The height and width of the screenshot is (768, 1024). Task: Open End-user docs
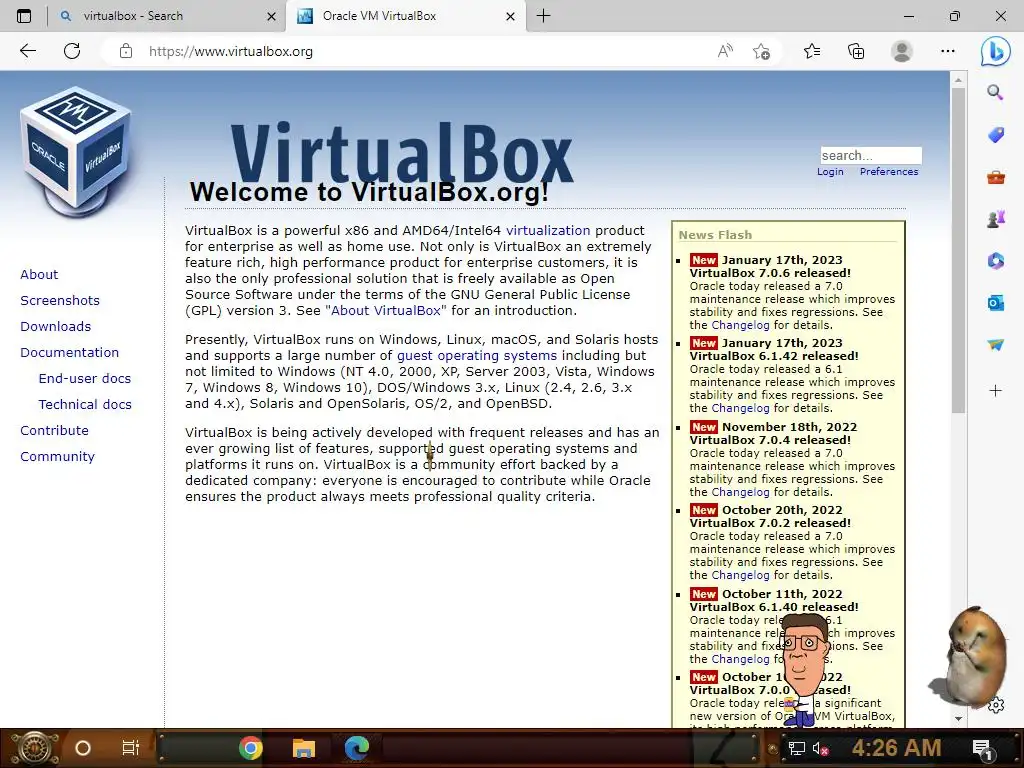pyautogui.click(x=85, y=379)
